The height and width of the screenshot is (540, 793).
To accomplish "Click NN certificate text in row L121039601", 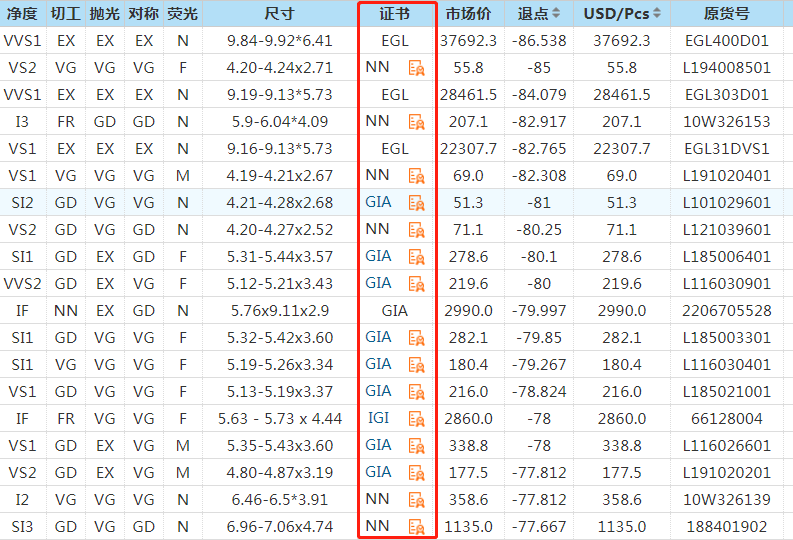I will coord(377,229).
